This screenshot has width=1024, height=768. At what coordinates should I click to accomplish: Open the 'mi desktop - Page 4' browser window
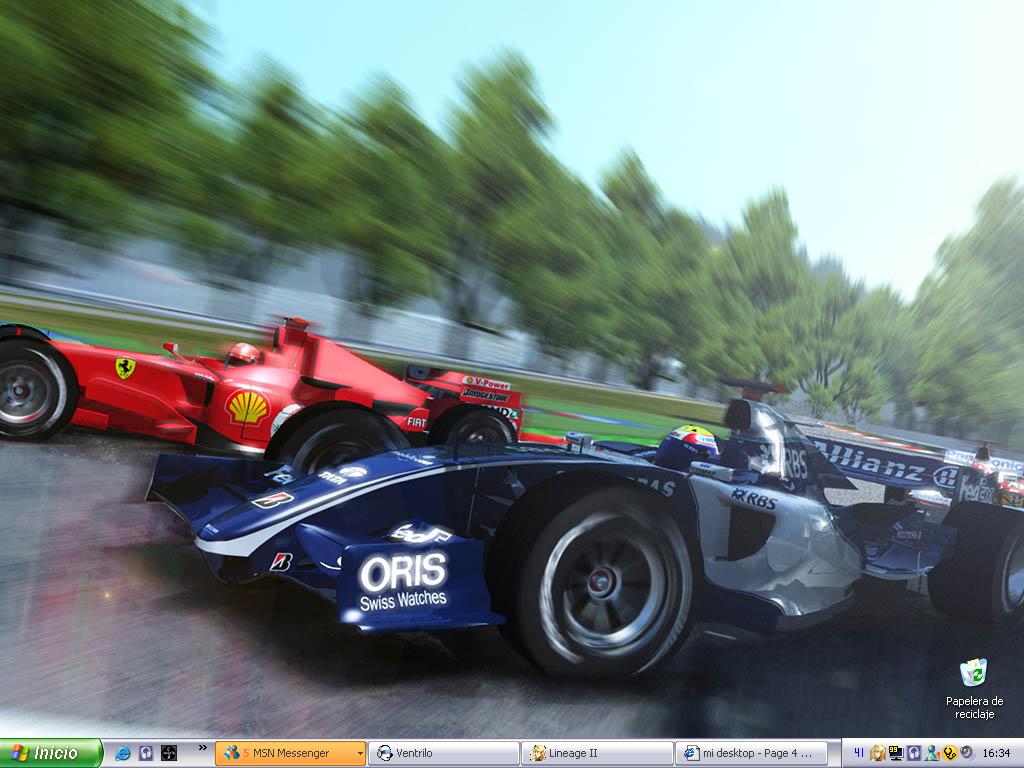pos(750,753)
